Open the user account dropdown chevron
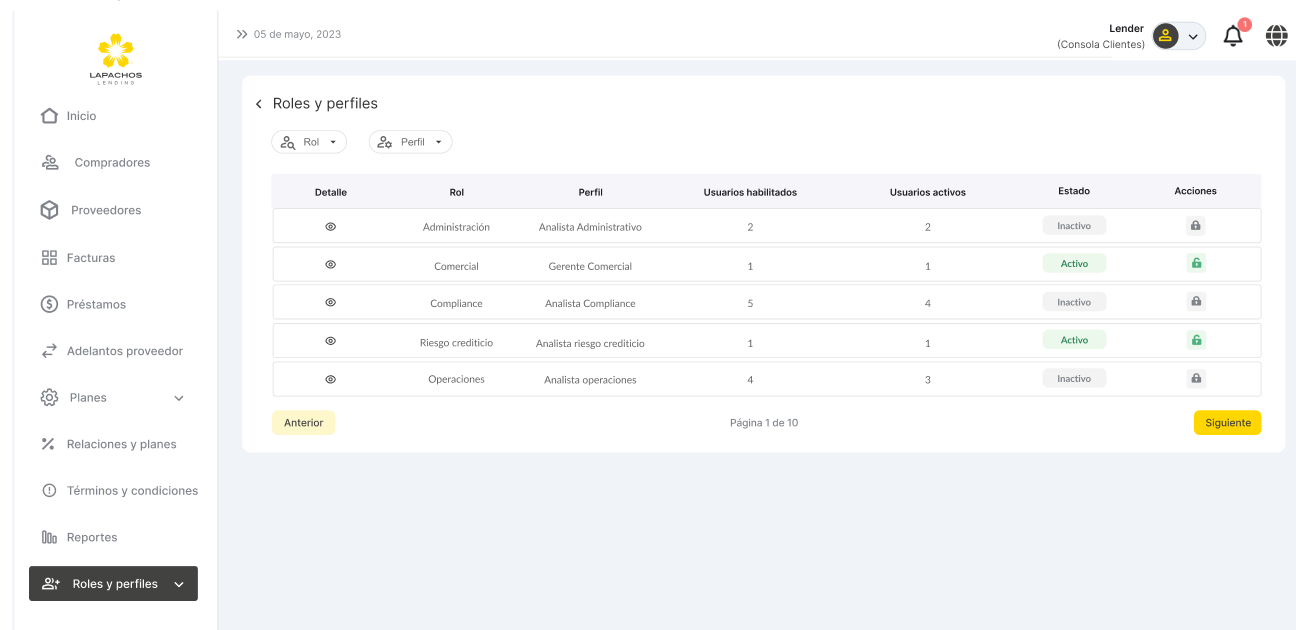Viewport: 1296px width, 630px height. (x=1193, y=37)
